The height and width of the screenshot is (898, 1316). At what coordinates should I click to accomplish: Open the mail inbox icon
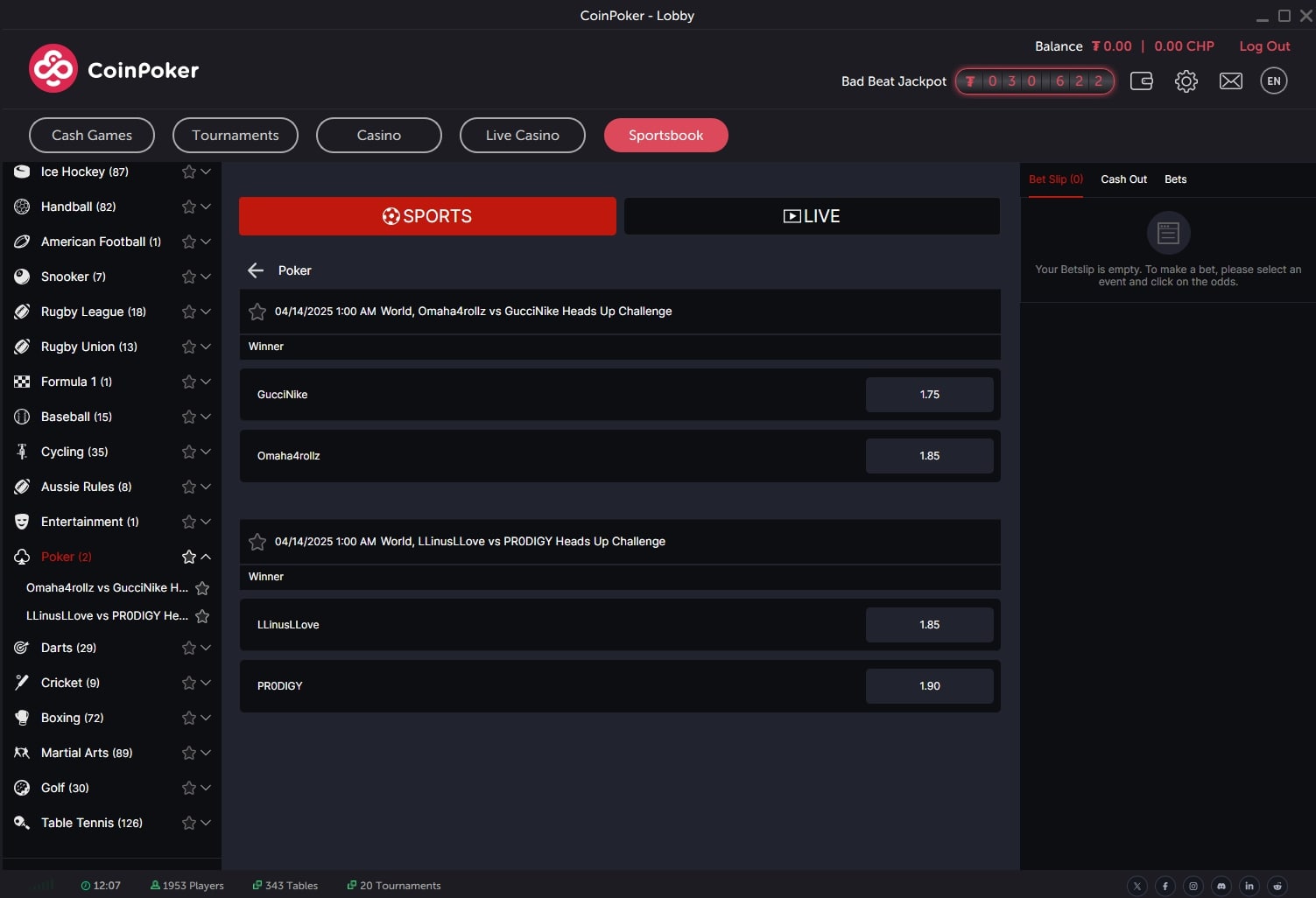point(1231,81)
